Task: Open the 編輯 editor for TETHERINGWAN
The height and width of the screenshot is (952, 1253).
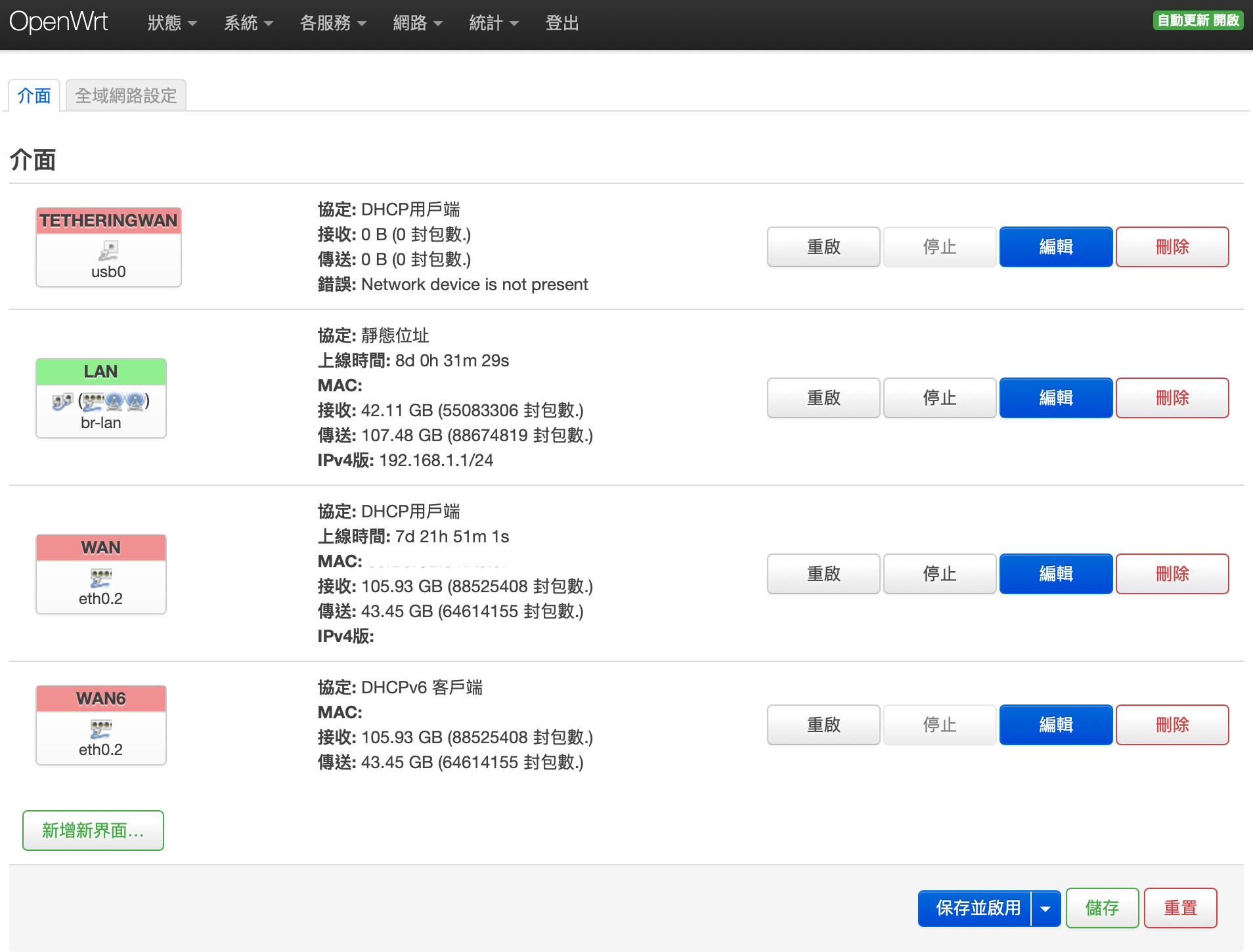Action: pos(1055,247)
